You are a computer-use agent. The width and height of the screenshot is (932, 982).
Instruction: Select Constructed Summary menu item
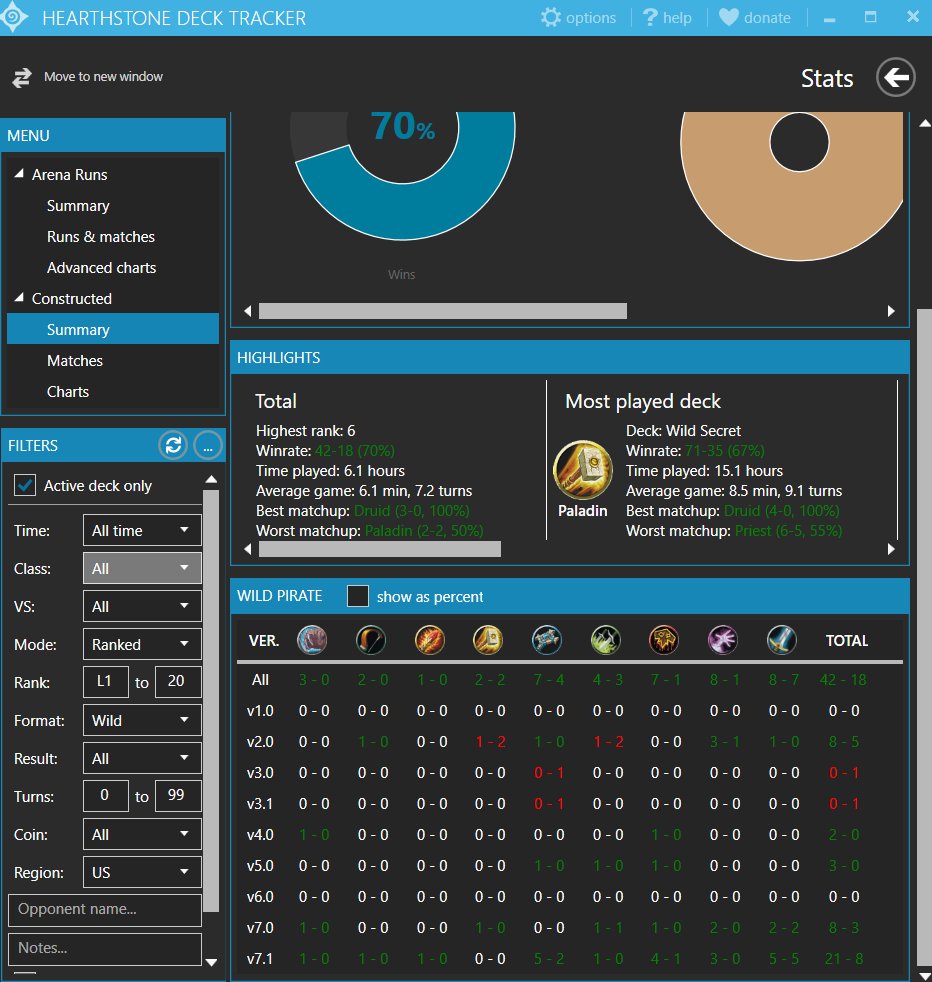pos(113,329)
